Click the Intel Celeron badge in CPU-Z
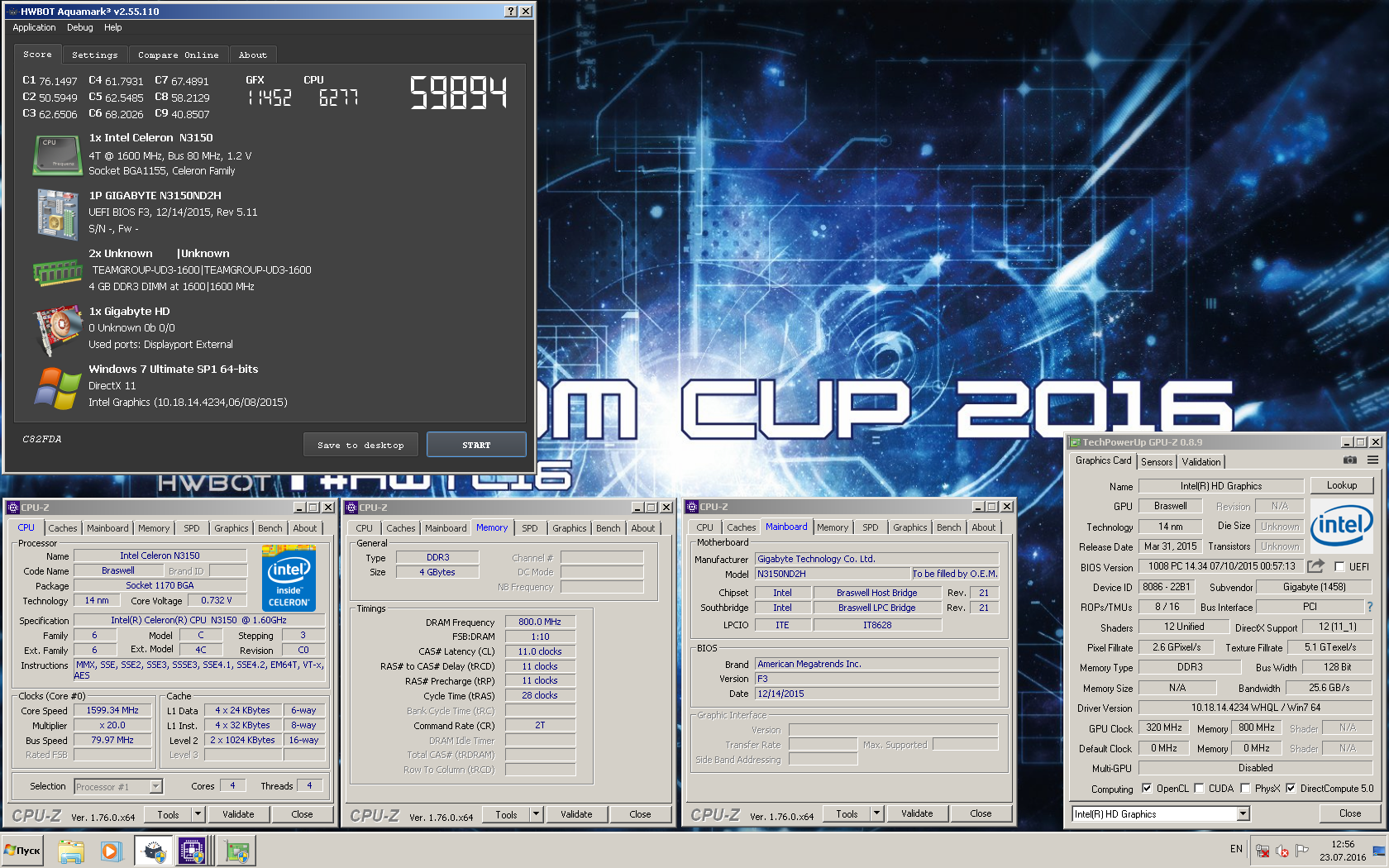1389x868 pixels. click(289, 578)
